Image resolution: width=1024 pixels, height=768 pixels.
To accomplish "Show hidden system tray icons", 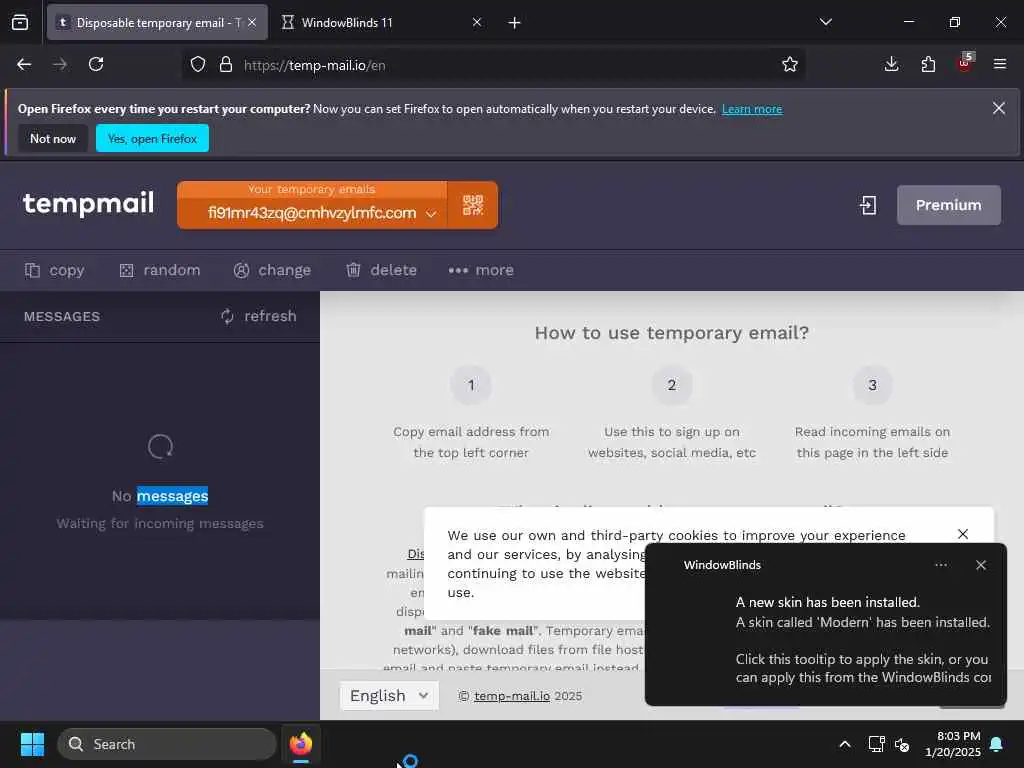I will (x=844, y=744).
